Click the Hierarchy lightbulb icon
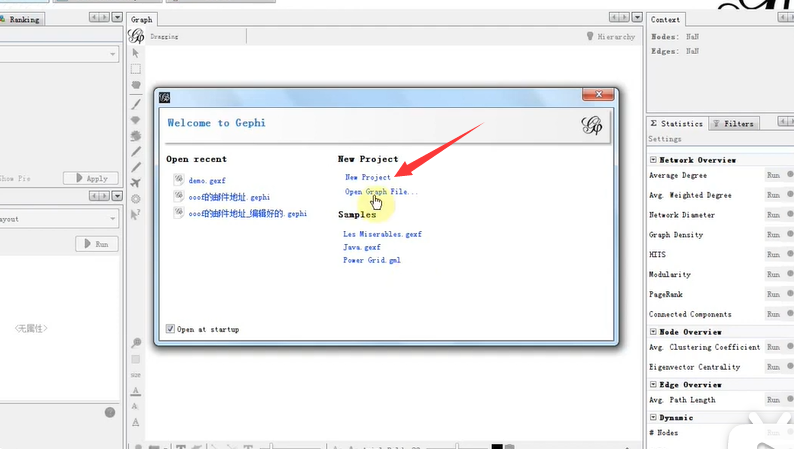Viewport: 794px width, 449px height. click(x=590, y=36)
